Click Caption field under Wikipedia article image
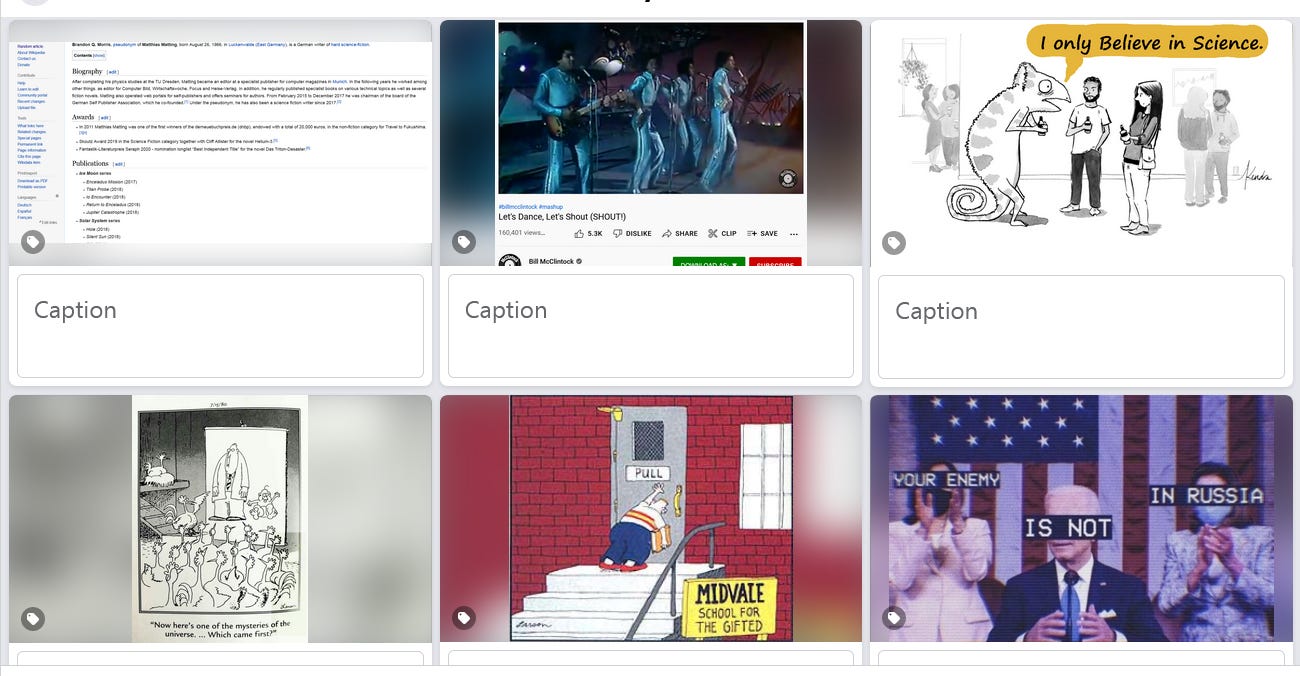1300x676 pixels. [220, 326]
